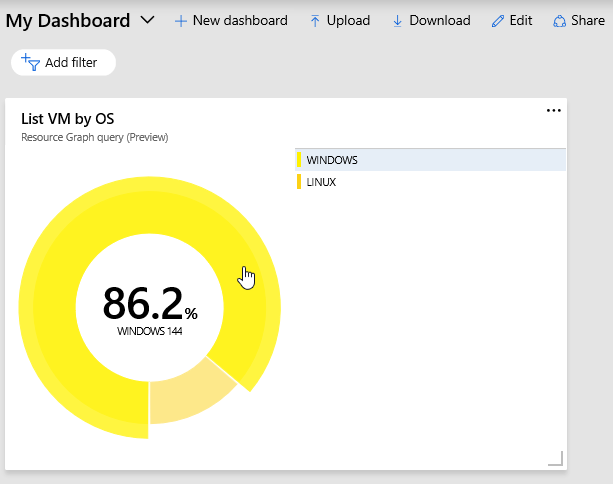Click the My Dashboard title
The image size is (613, 484).
pyautogui.click(x=68, y=20)
